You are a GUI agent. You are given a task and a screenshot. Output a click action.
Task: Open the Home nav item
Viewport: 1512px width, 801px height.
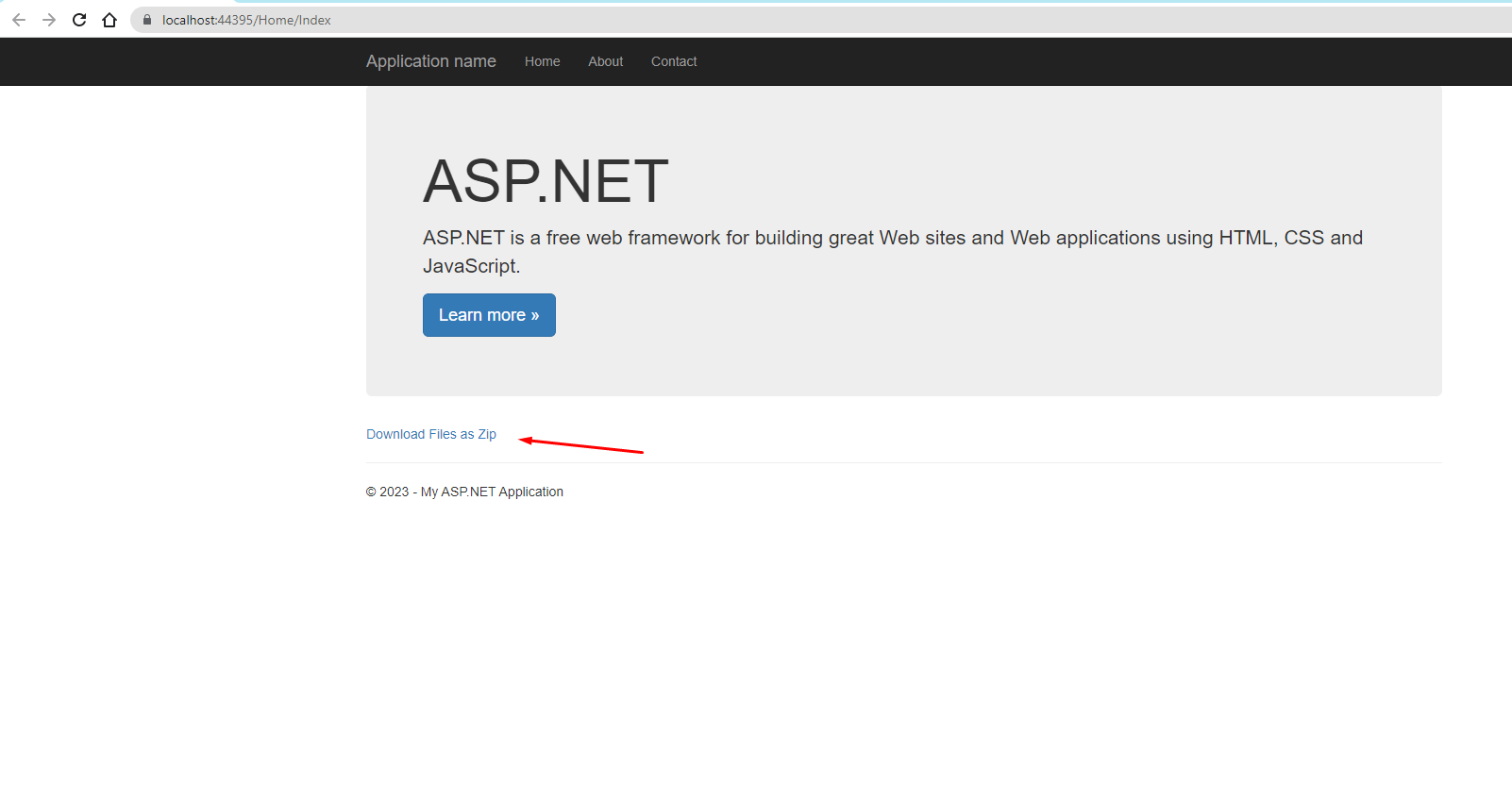point(542,61)
